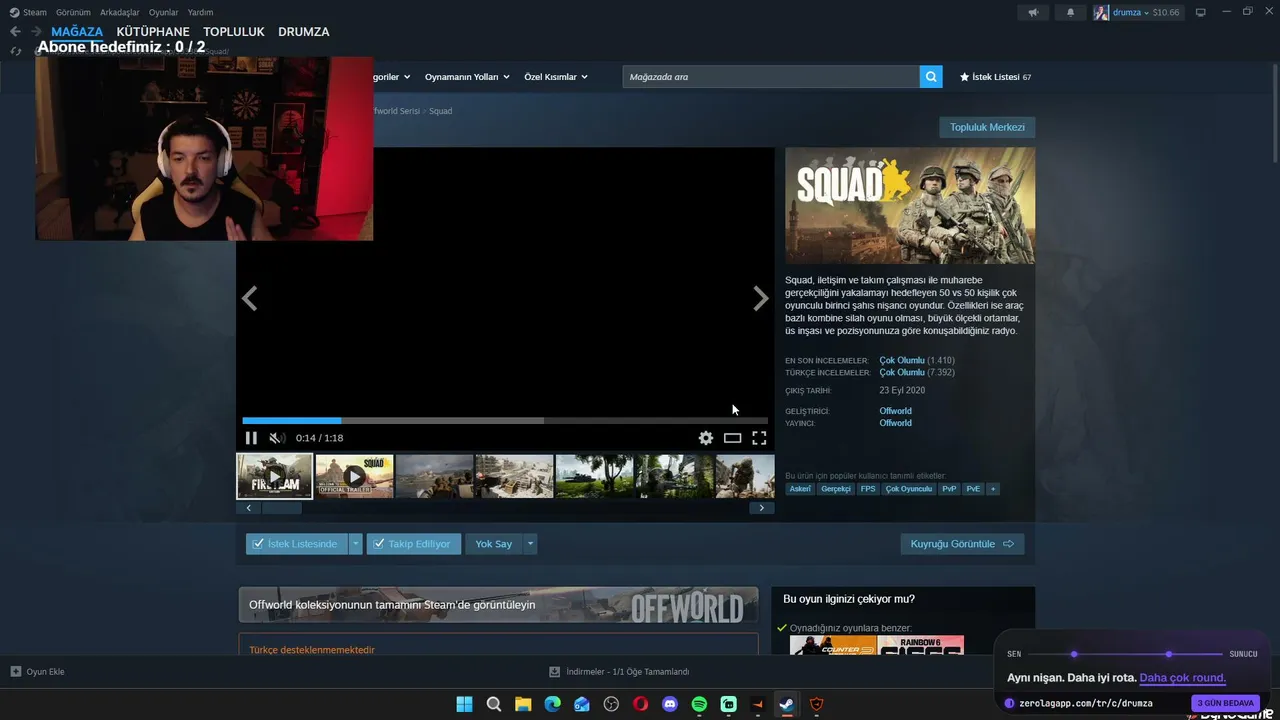Image resolution: width=1280 pixels, height=720 pixels.
Task: Enter fullscreen for the trailer video
Action: (759, 438)
